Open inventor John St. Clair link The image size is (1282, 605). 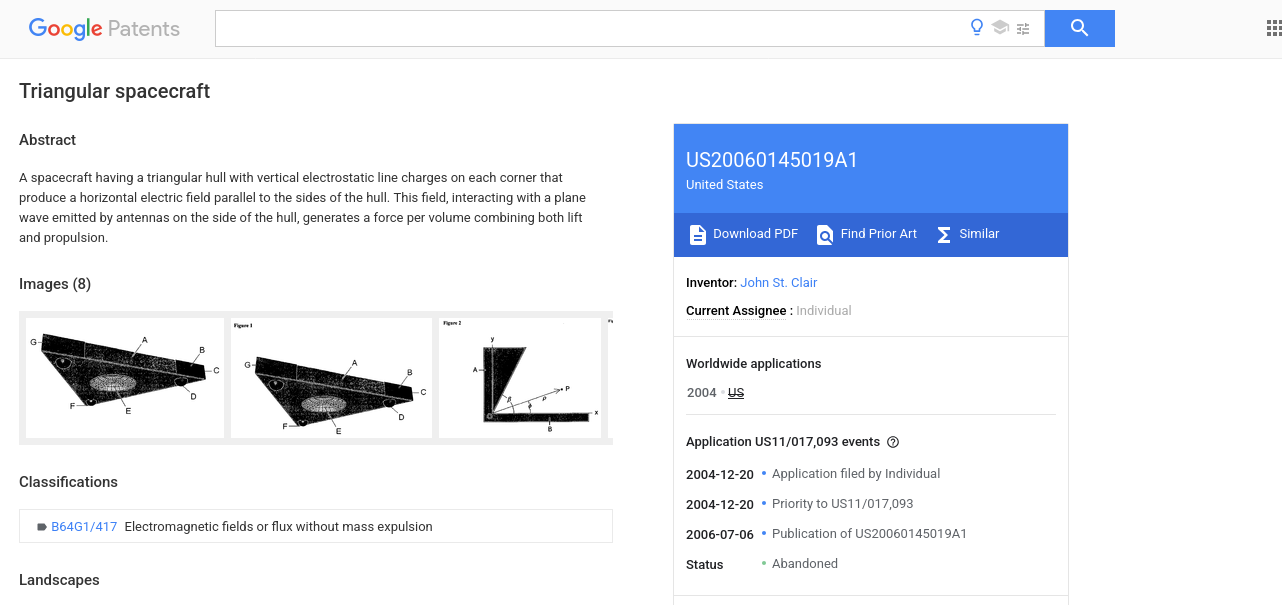coord(778,283)
